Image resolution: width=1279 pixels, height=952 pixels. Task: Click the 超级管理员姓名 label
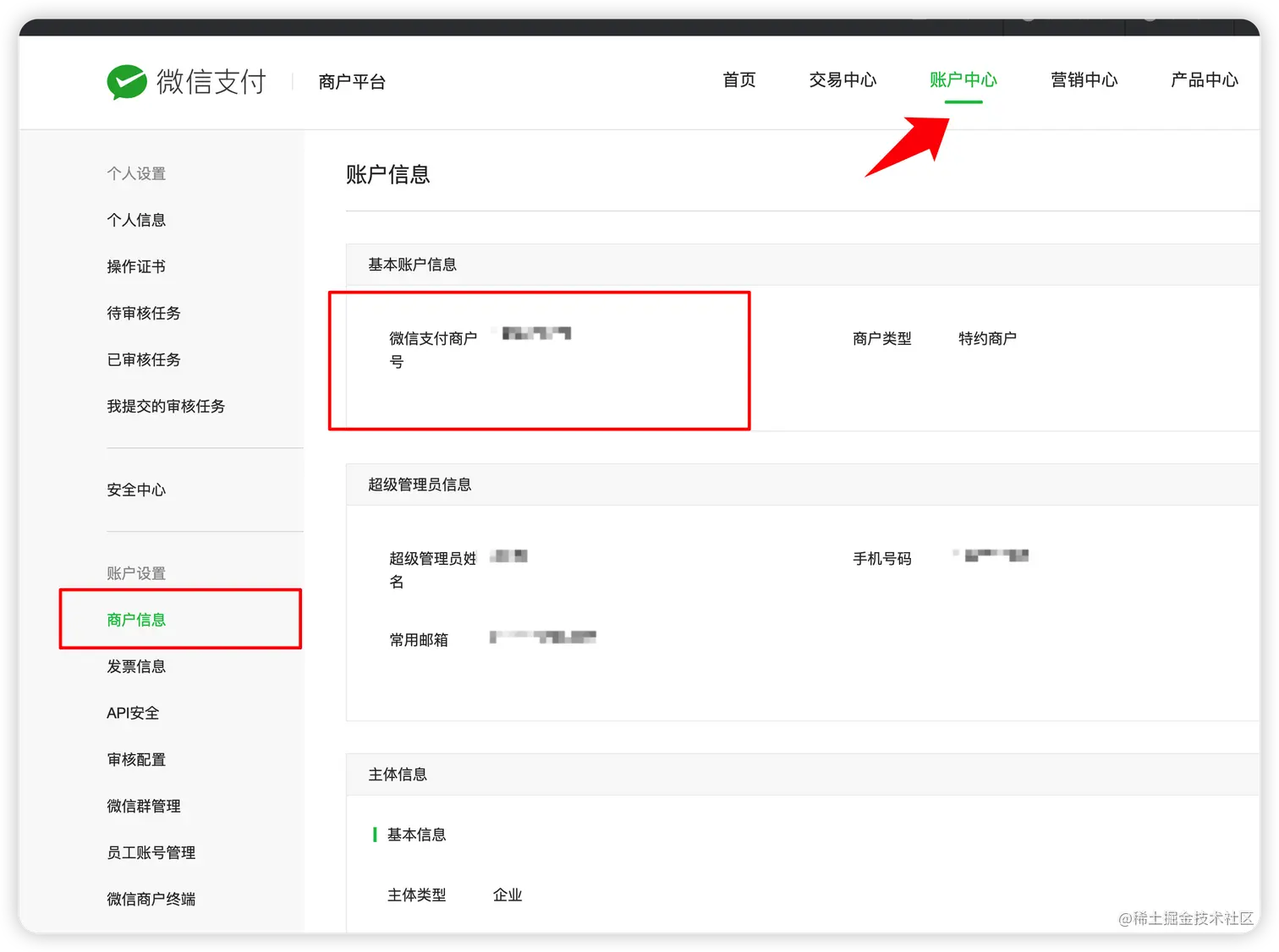pyautogui.click(x=433, y=570)
